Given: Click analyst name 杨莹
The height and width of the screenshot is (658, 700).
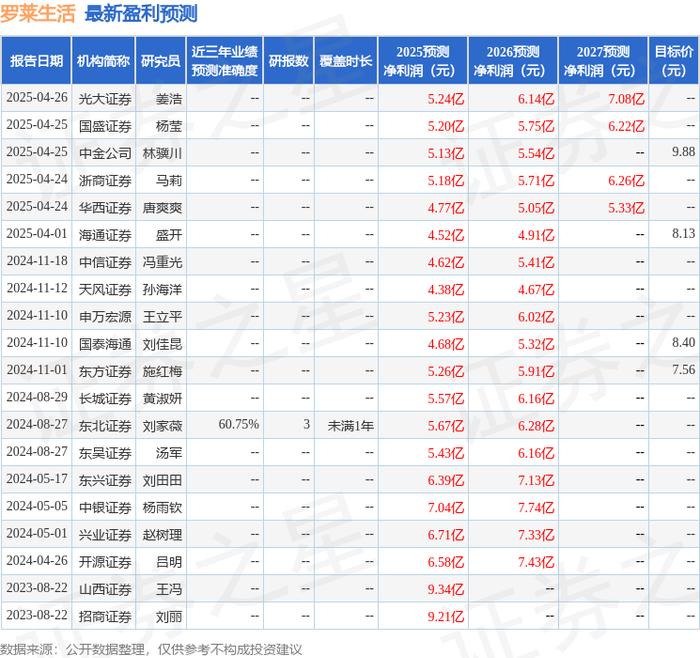Looking at the screenshot, I should [x=169, y=126].
